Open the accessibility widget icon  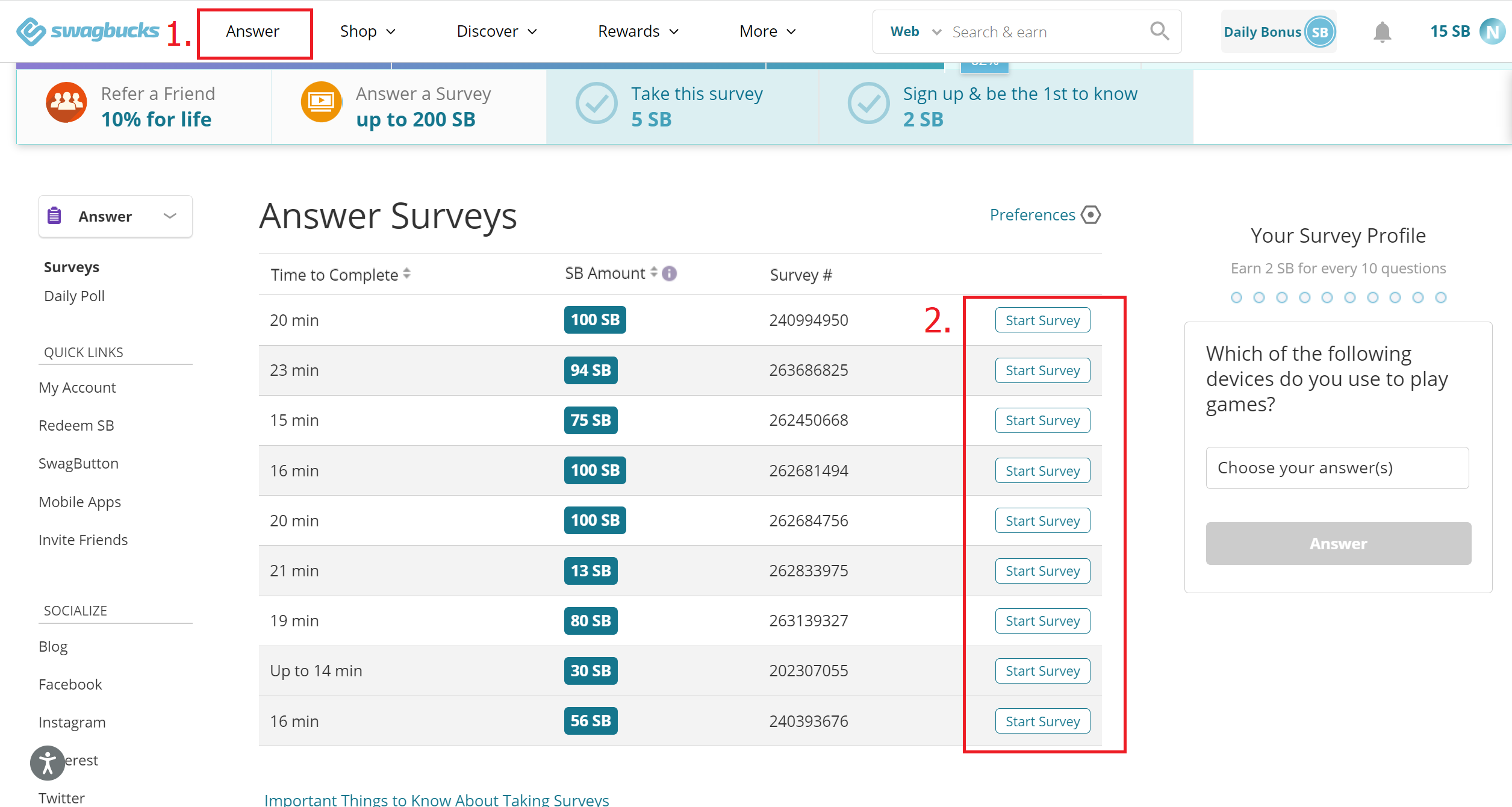(47, 763)
